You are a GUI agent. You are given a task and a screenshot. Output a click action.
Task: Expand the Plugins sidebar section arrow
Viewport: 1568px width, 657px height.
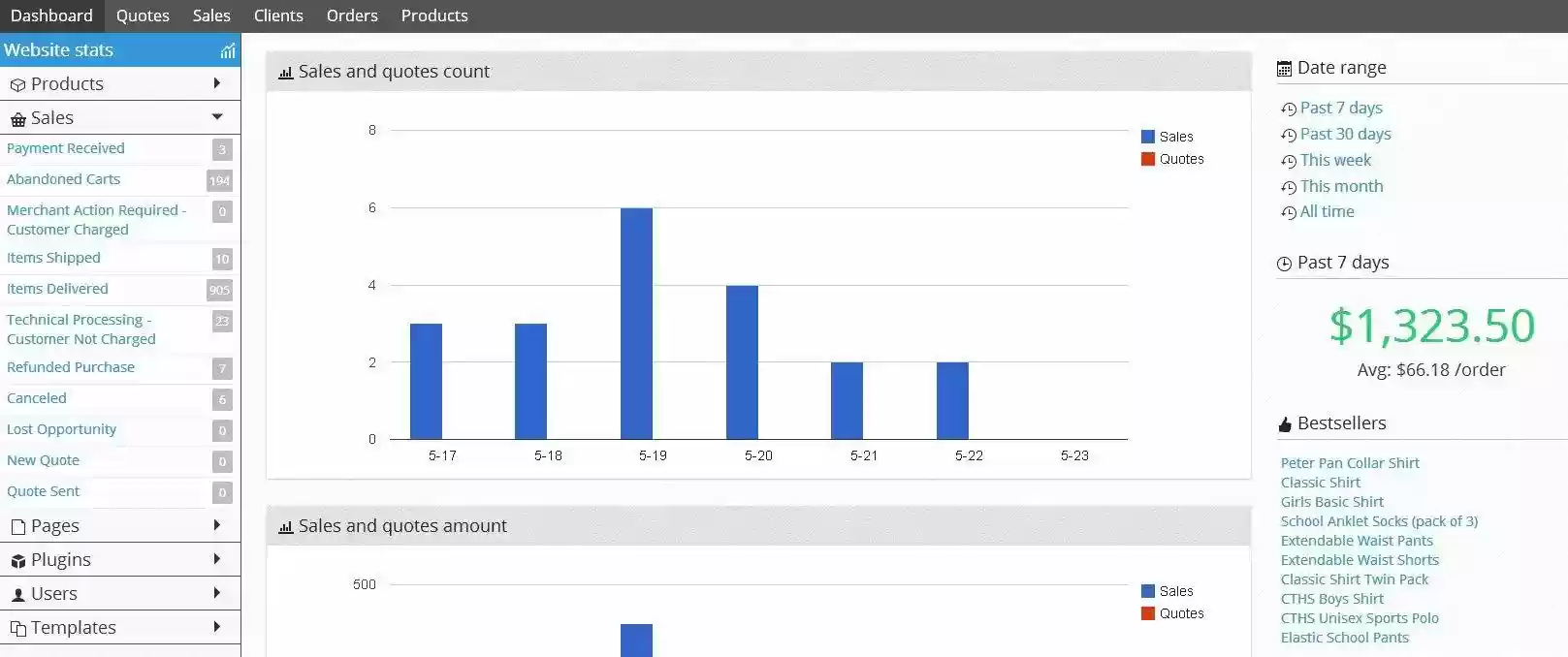click(217, 559)
